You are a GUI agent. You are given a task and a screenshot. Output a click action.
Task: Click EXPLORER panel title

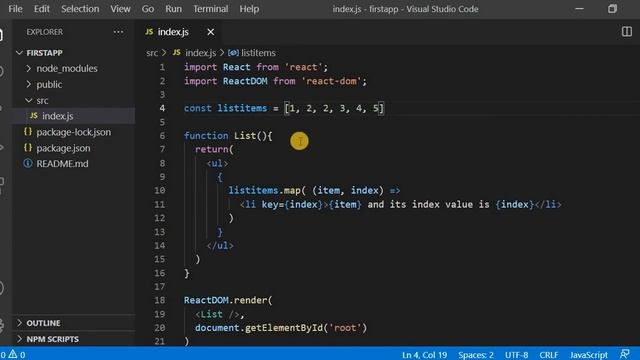44,32
